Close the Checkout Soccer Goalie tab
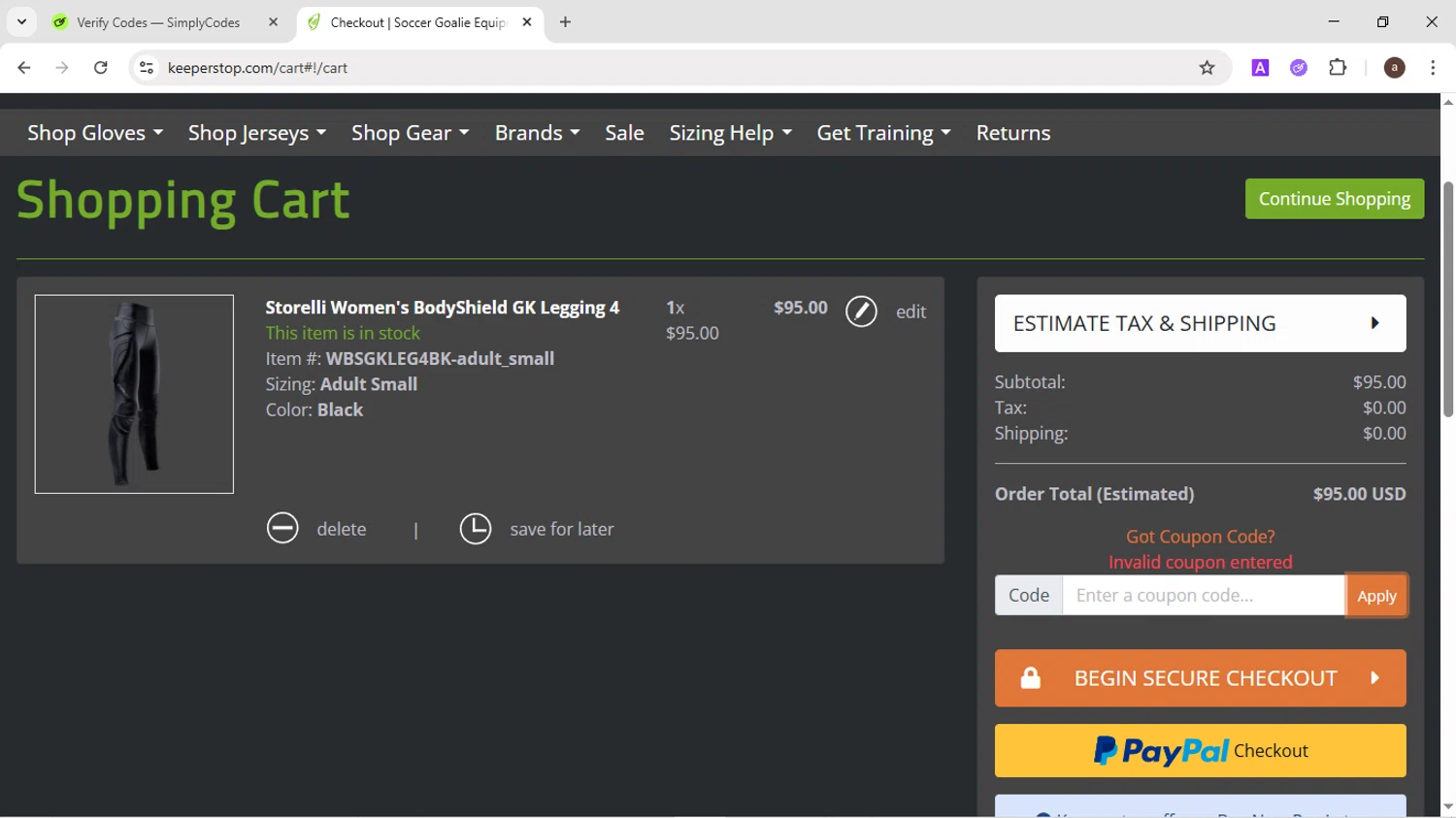 (527, 22)
